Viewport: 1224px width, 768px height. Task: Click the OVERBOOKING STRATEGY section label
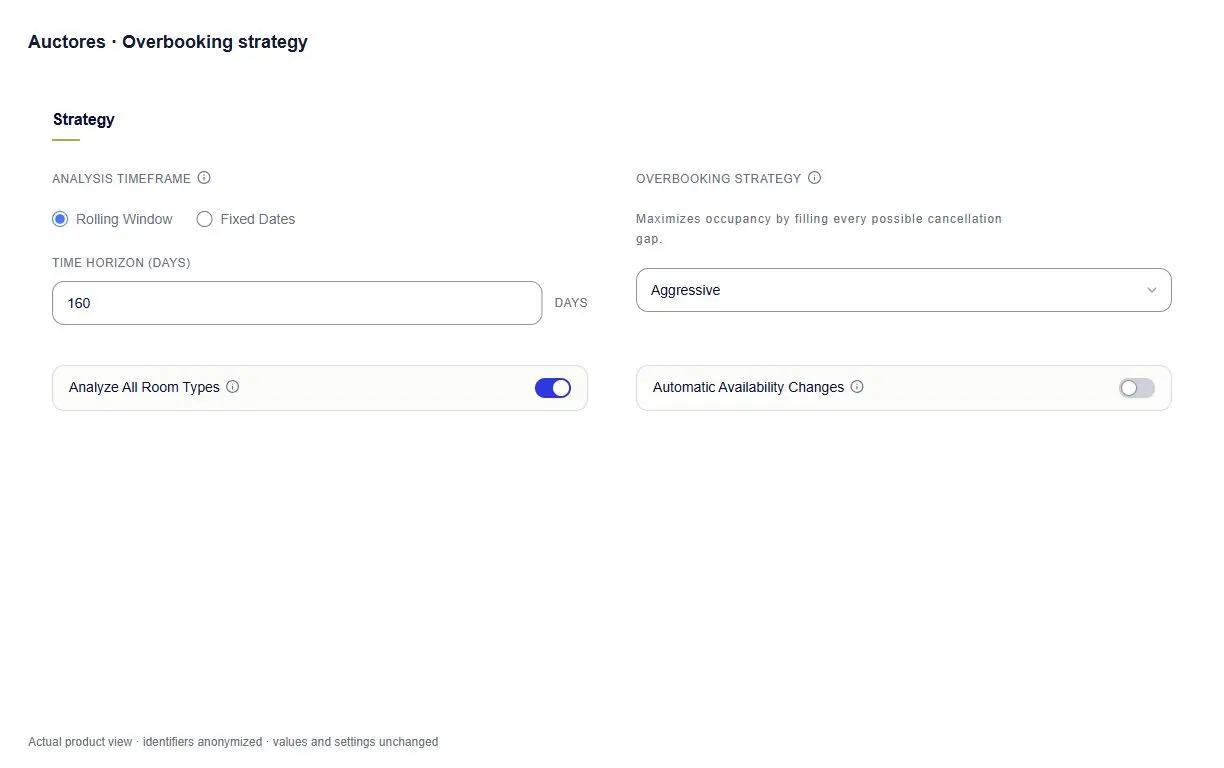click(x=719, y=178)
